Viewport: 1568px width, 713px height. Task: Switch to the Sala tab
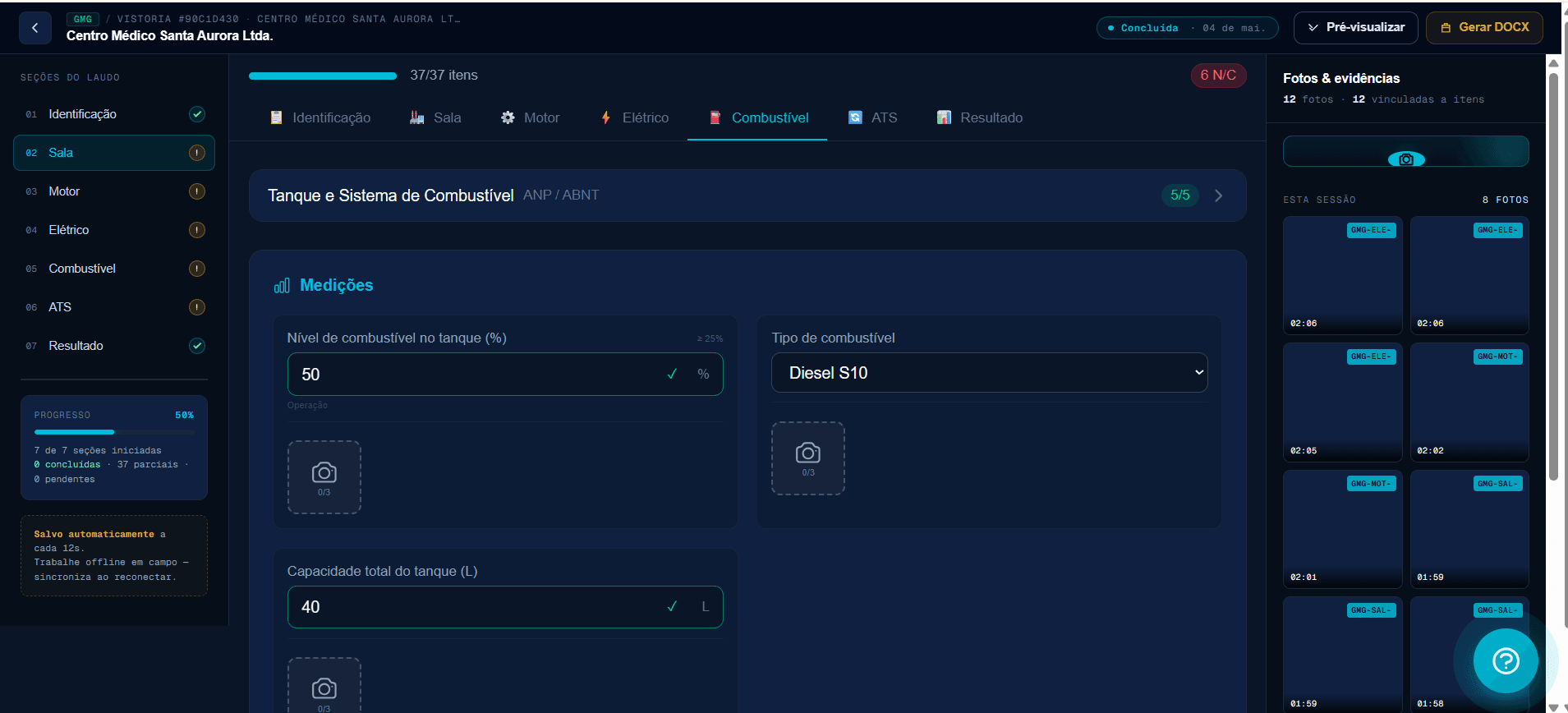pos(436,118)
